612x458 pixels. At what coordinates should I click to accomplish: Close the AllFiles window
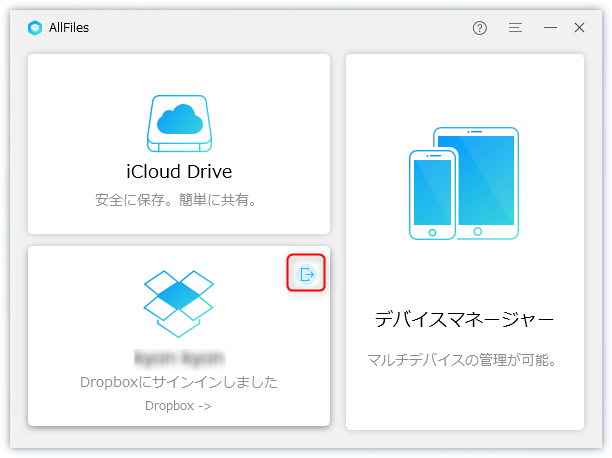tap(579, 28)
